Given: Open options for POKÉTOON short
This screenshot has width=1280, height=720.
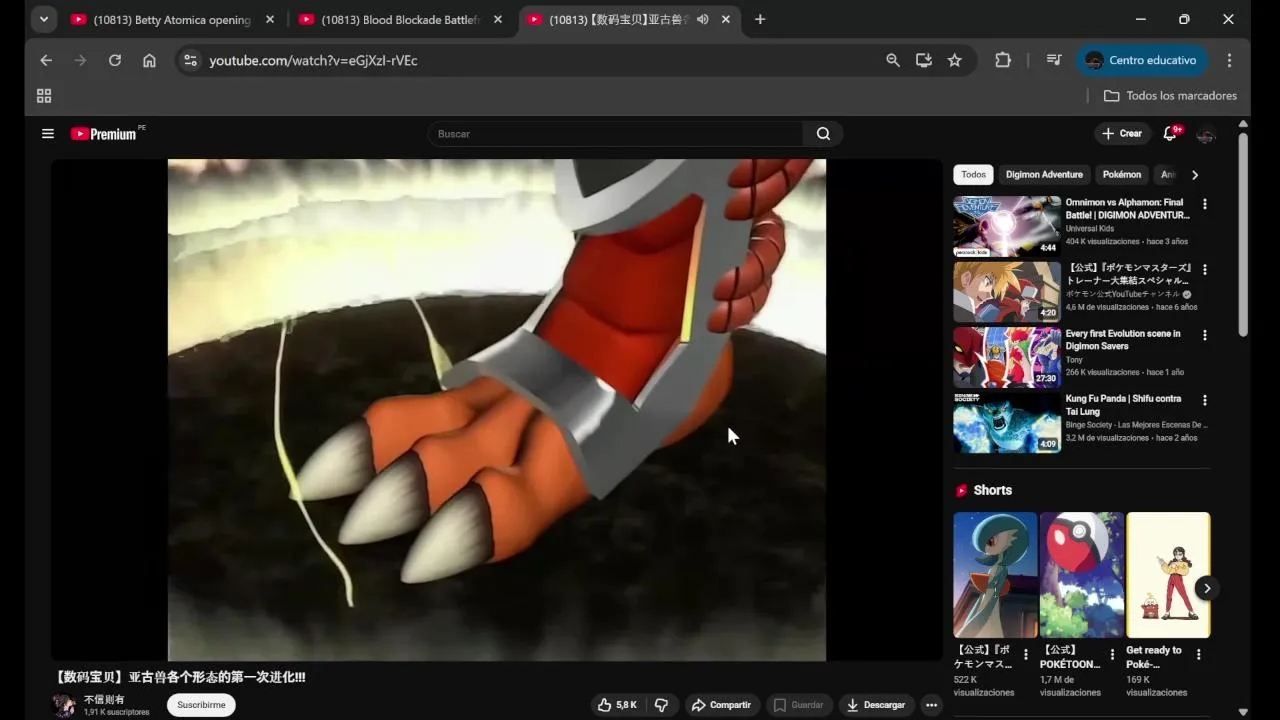Looking at the screenshot, I should click(x=1112, y=655).
